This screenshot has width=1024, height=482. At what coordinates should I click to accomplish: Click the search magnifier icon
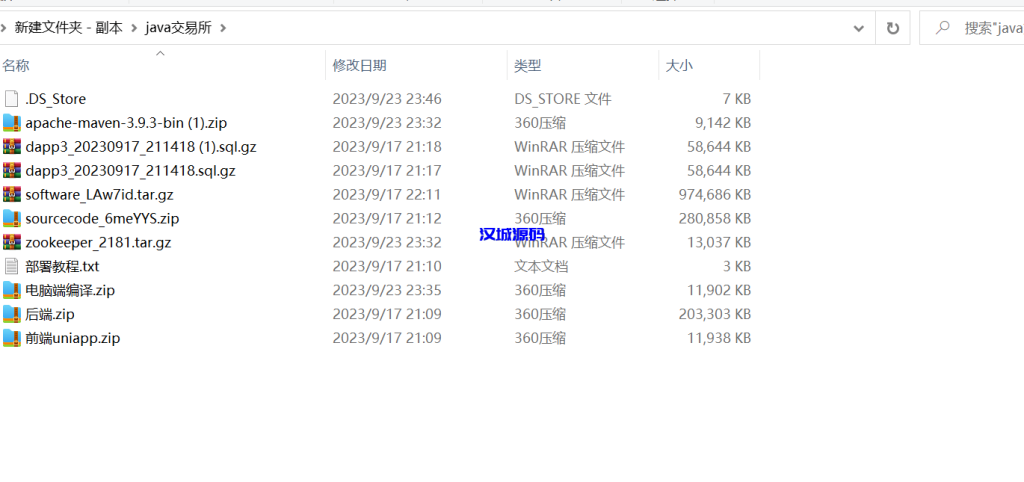tap(942, 28)
